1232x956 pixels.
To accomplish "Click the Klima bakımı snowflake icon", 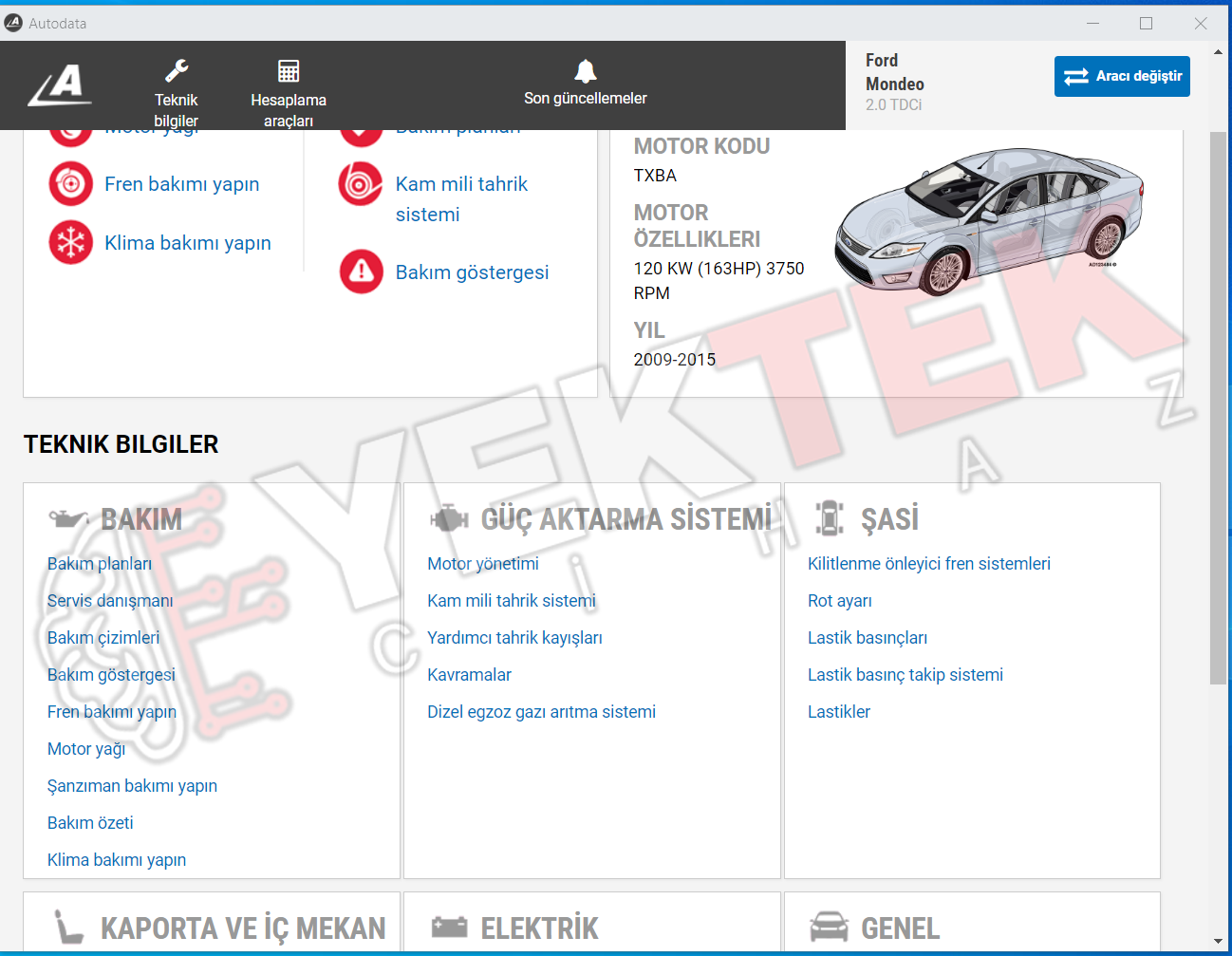I will pos(71,242).
